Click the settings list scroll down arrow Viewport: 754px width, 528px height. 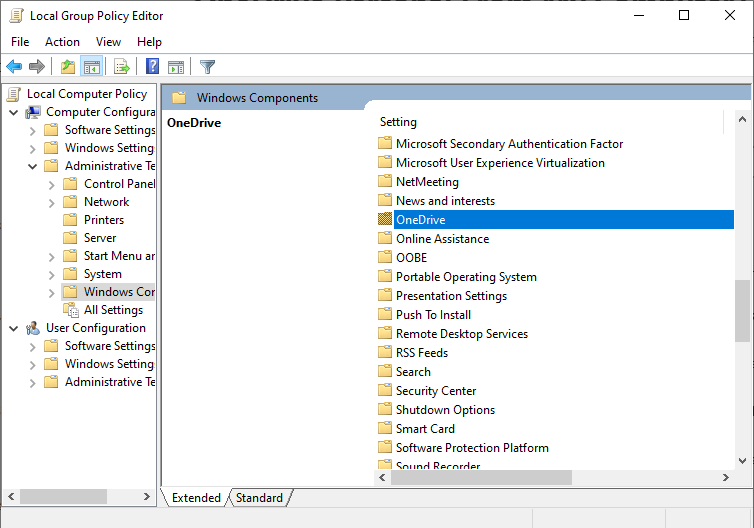tap(742, 461)
